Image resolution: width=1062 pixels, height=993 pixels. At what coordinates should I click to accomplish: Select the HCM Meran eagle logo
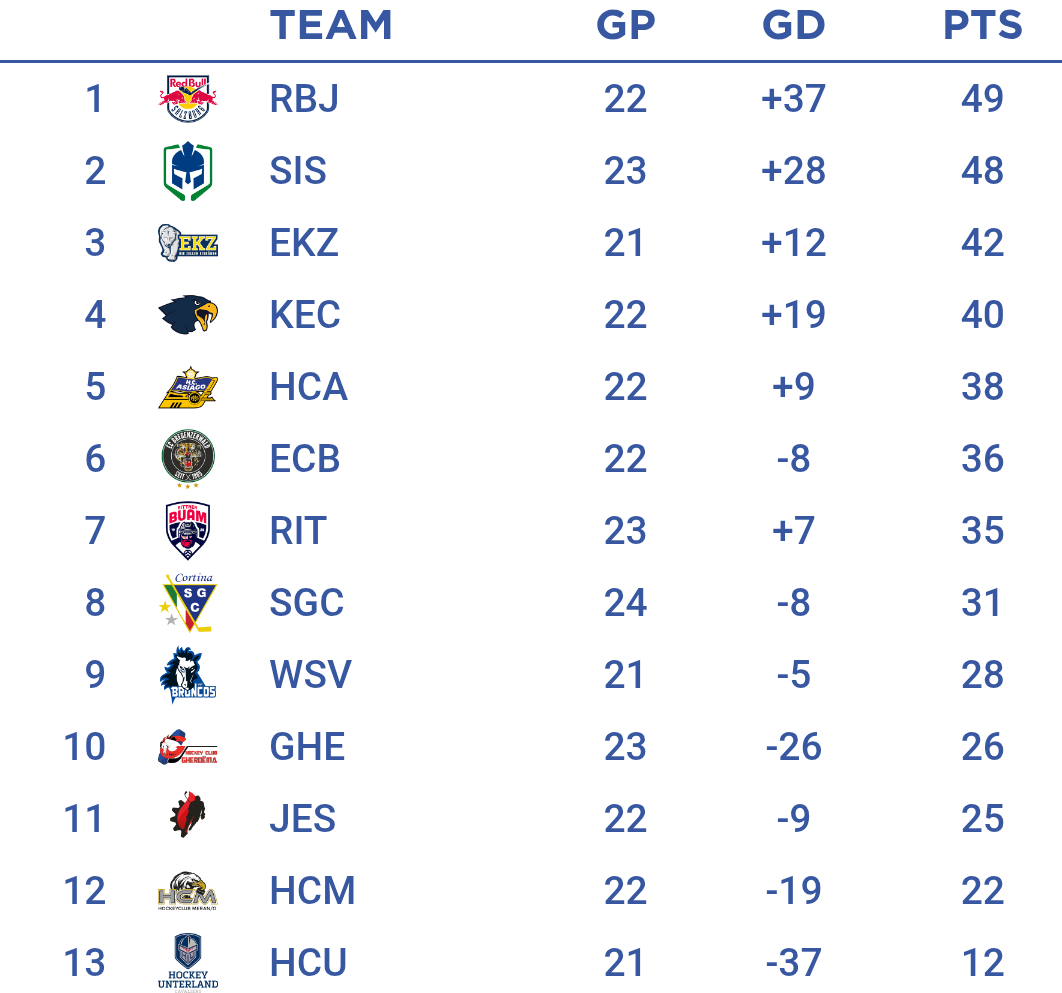pyautogui.click(x=188, y=891)
